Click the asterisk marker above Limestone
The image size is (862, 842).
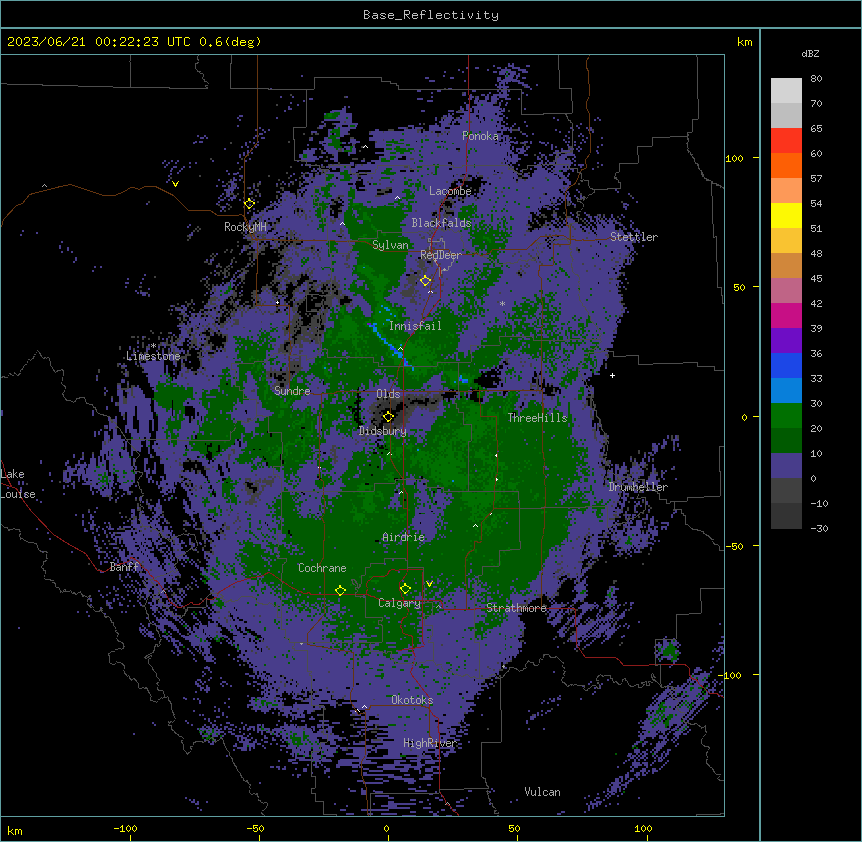coord(153,346)
